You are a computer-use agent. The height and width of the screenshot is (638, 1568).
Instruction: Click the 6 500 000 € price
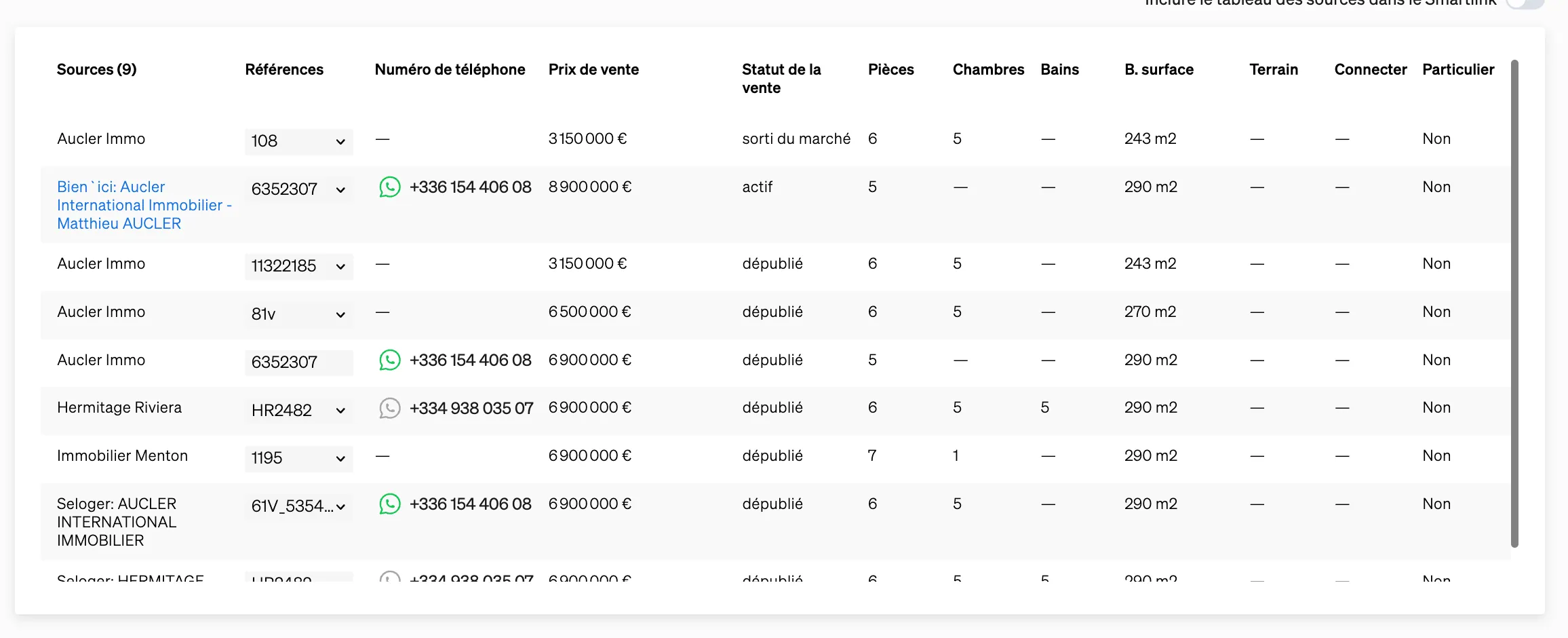coord(590,312)
